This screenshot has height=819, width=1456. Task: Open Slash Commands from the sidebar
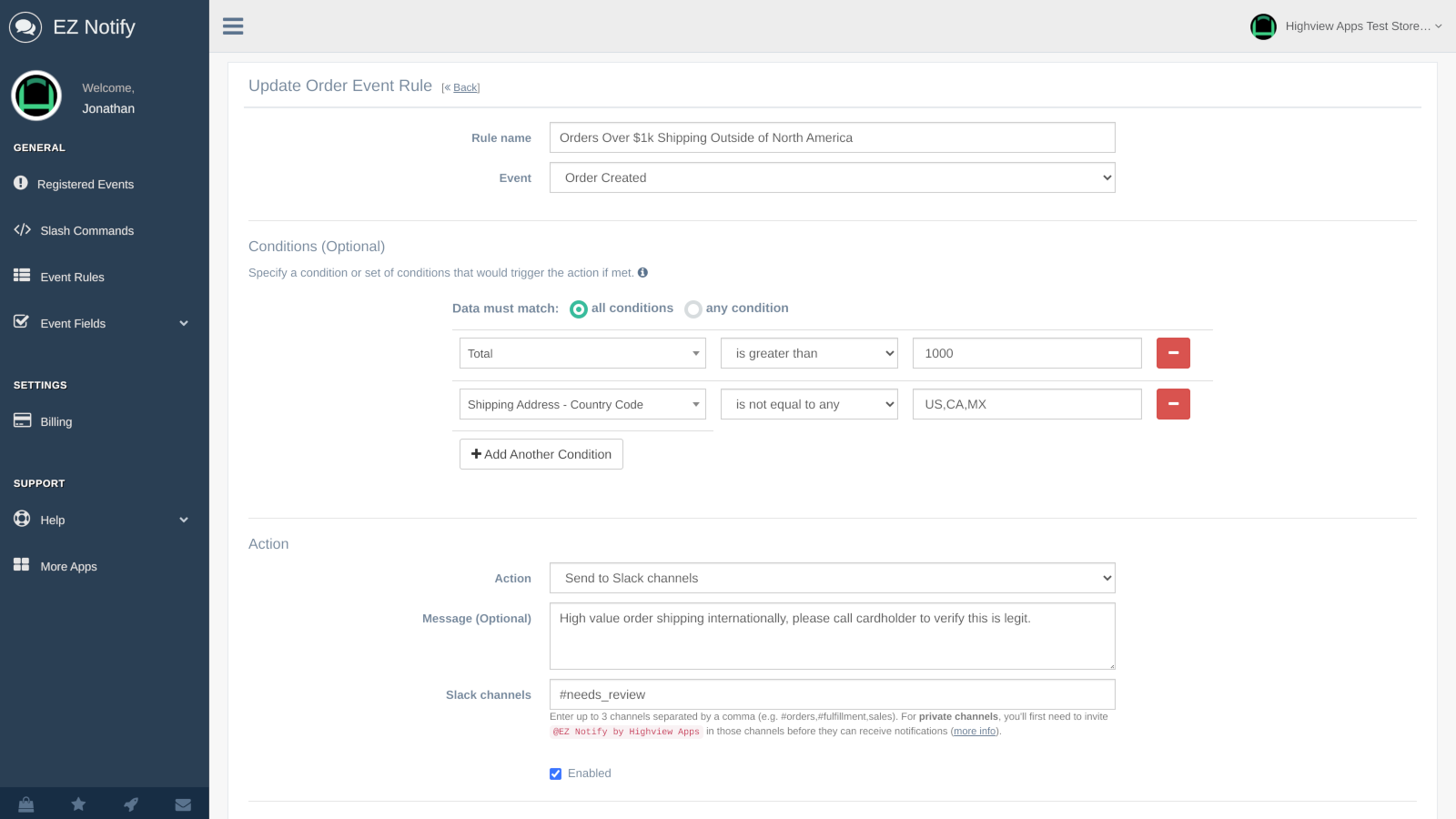[86, 230]
